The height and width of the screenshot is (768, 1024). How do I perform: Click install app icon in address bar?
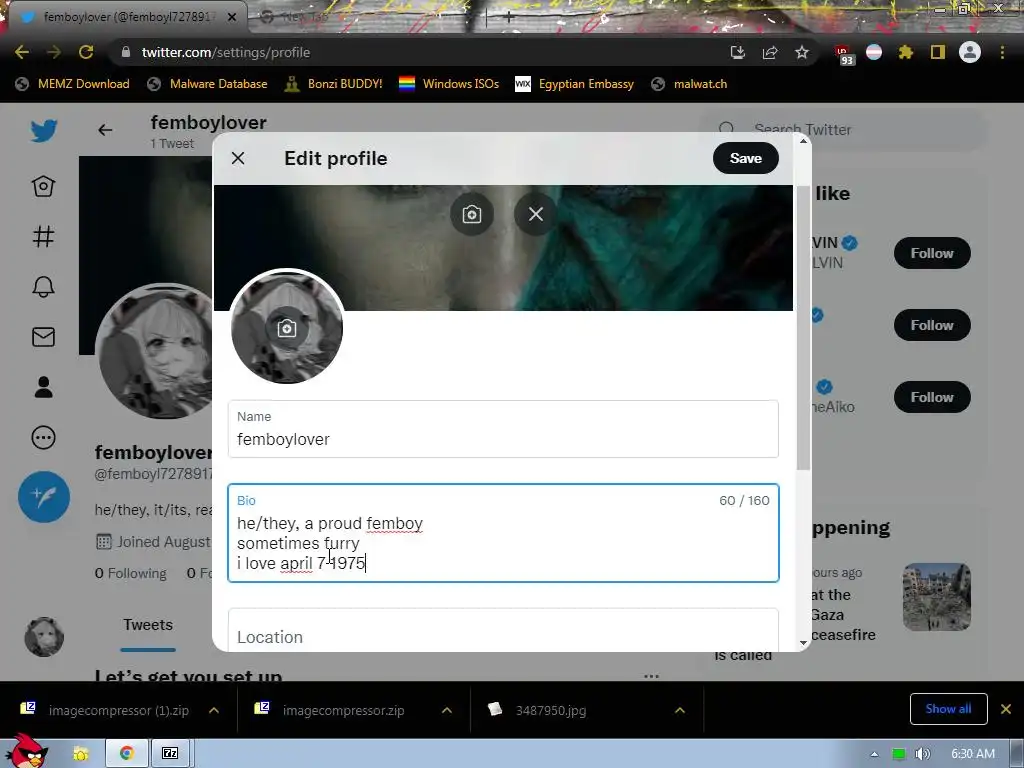(737, 52)
